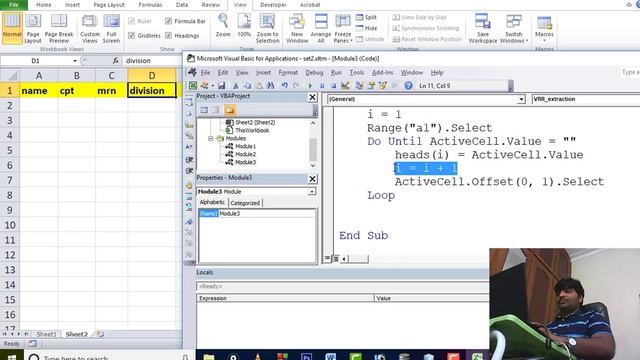This screenshot has width=640, height=360.
Task: Switch to the Formulas ribbon tab
Action: (x=150, y=5)
